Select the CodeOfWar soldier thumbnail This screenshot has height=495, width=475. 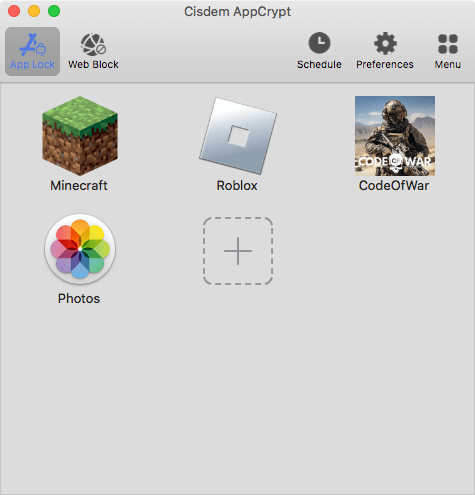pyautogui.click(x=395, y=136)
